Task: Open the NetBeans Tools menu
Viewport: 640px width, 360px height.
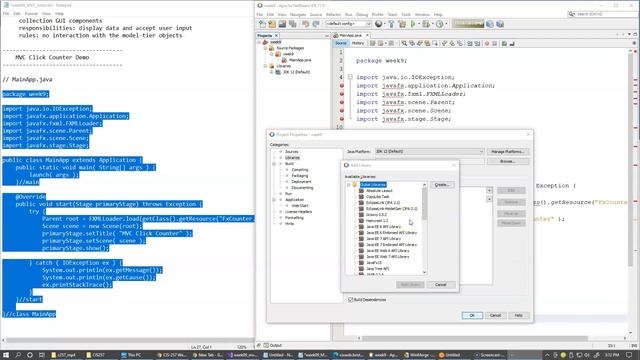Action: click(406, 14)
